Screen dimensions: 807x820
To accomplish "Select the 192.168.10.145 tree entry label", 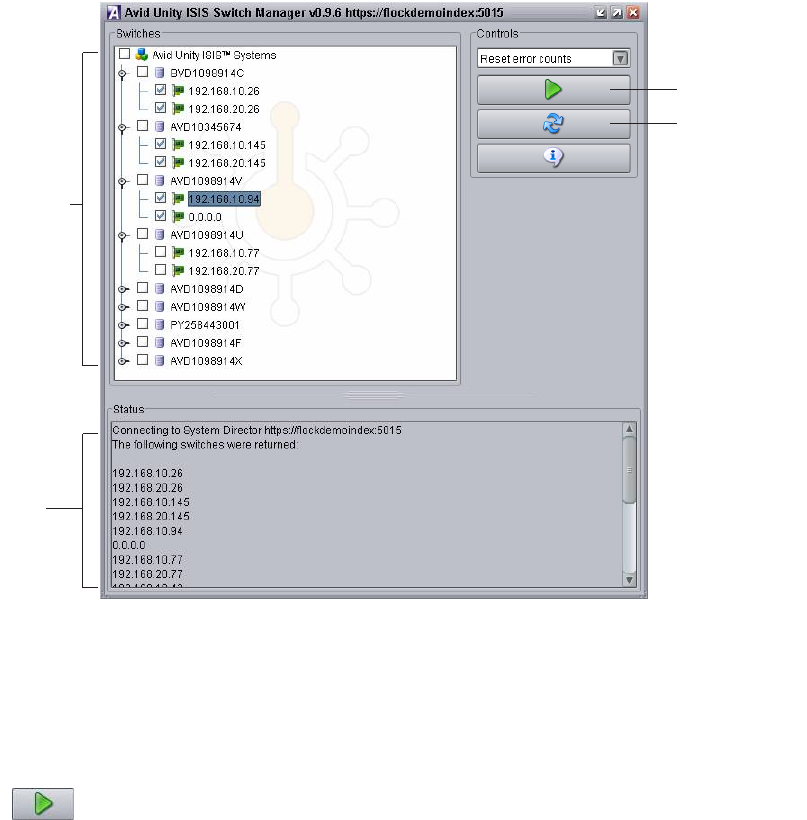I will coord(227,145).
